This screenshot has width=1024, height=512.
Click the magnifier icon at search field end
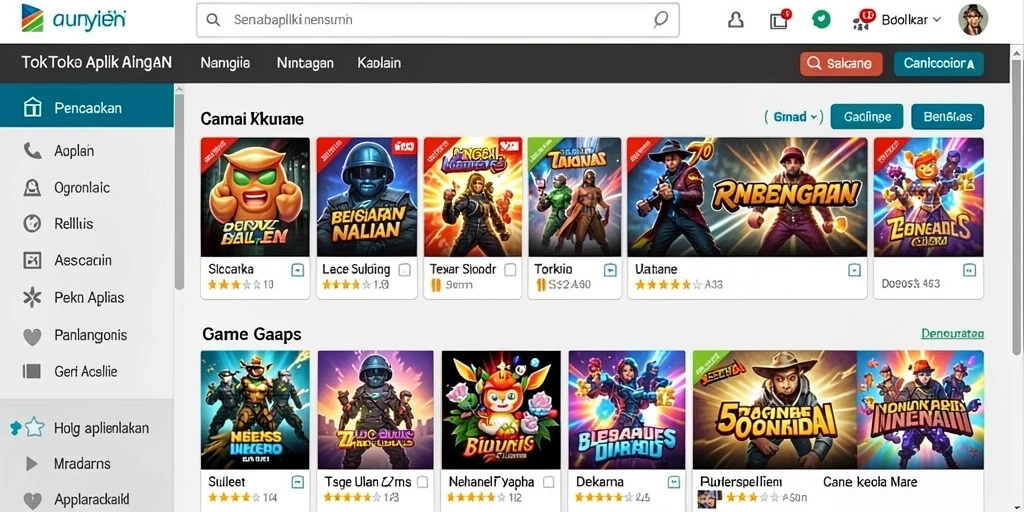660,20
